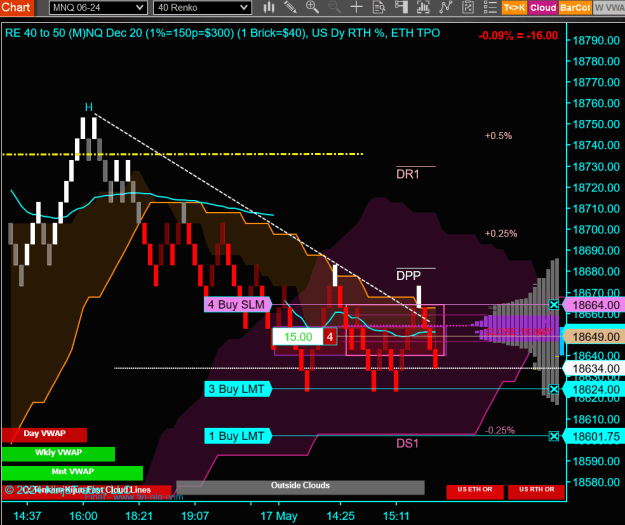625x525 pixels.
Task: Click the 15:11 time axis label
Action: tap(396, 516)
